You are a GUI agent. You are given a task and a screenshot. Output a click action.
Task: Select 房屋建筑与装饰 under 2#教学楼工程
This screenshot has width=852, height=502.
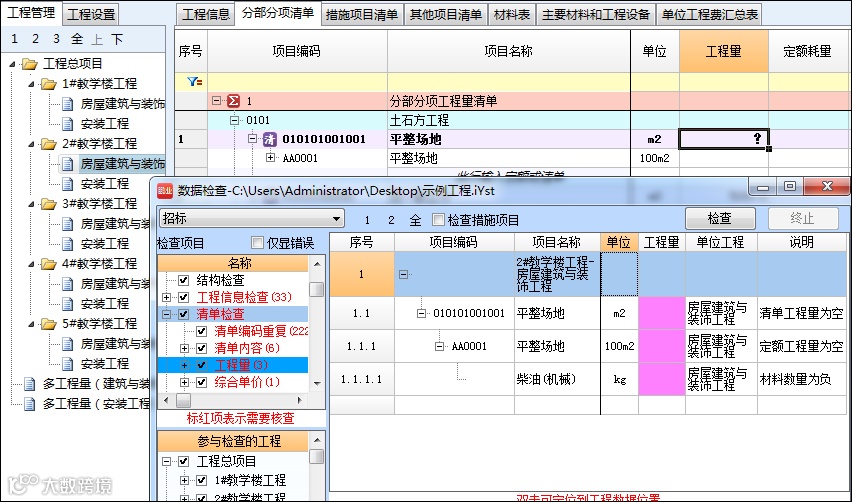click(122, 164)
